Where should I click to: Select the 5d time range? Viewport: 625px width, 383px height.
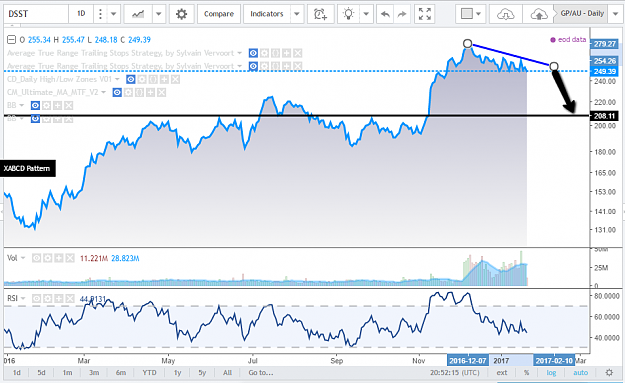tap(41, 373)
